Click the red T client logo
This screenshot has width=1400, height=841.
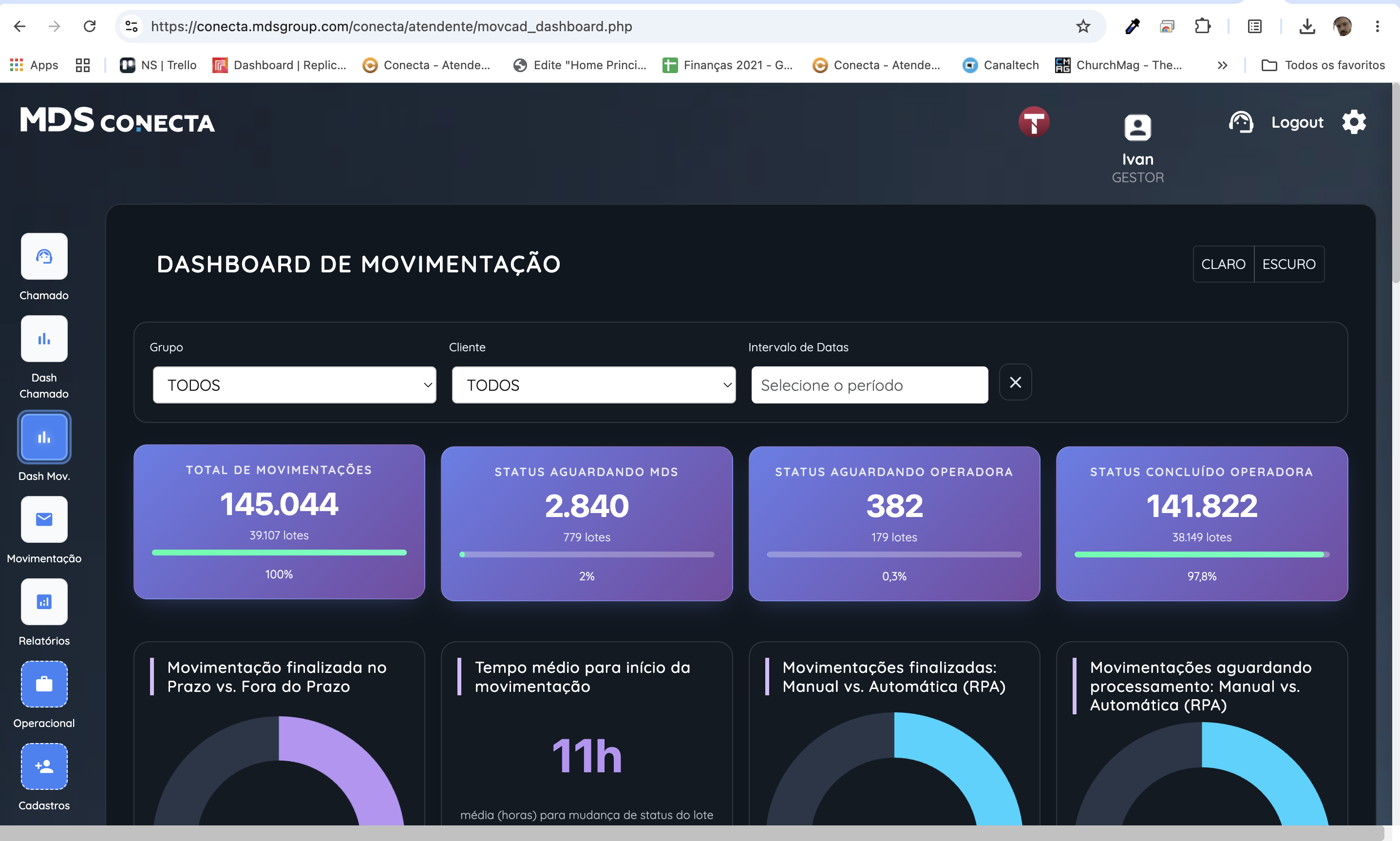pyautogui.click(x=1034, y=122)
